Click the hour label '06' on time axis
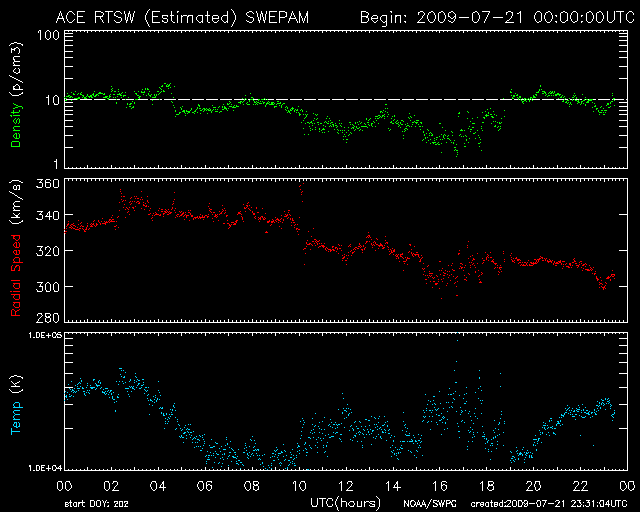 pyautogui.click(x=205, y=486)
